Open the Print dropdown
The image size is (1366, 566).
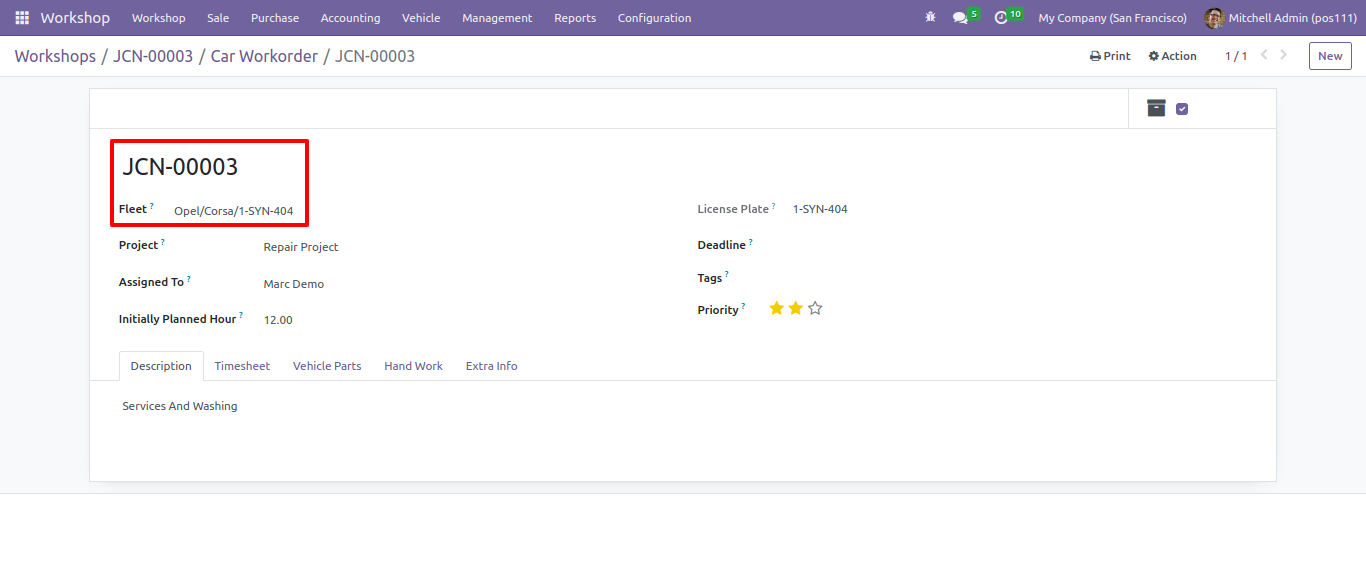[x=1110, y=56]
